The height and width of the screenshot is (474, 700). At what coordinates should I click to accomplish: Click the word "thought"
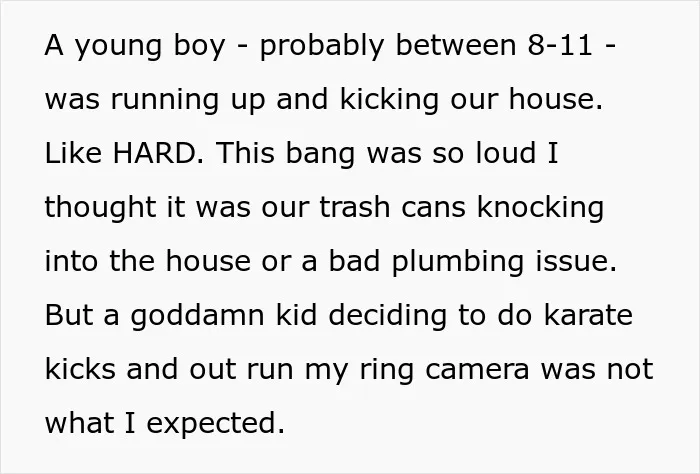click(100, 208)
